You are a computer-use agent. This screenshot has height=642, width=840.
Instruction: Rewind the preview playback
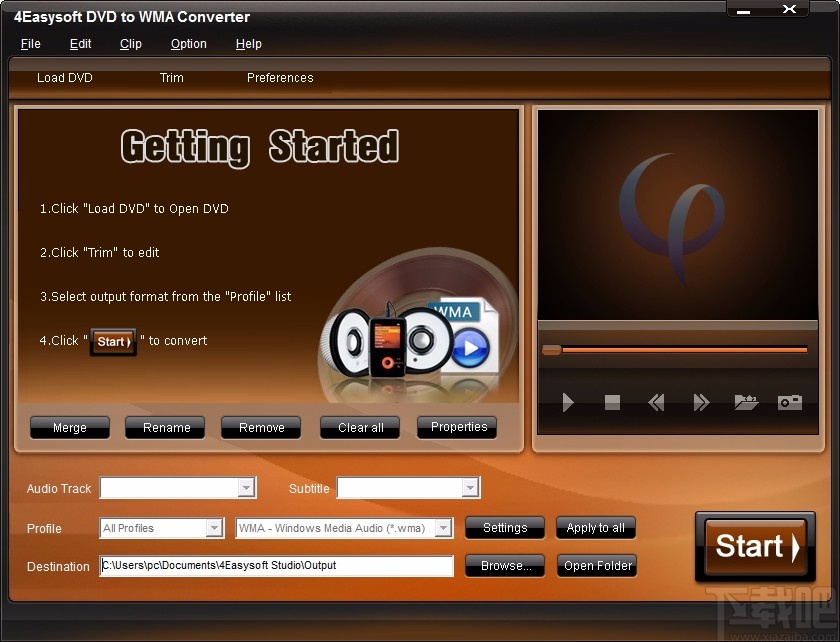coord(656,402)
